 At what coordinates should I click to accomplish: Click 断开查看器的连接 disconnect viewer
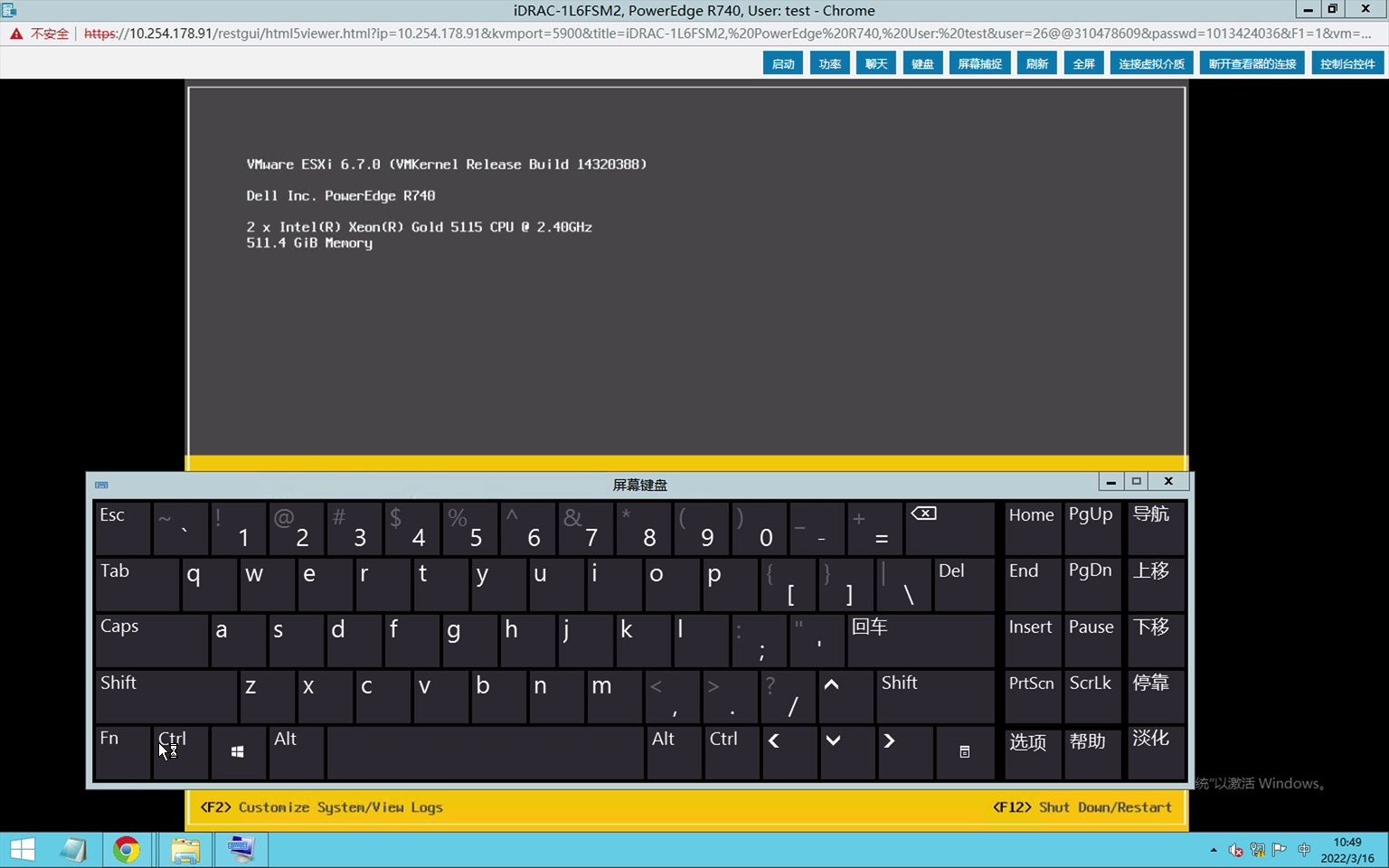pos(1252,63)
